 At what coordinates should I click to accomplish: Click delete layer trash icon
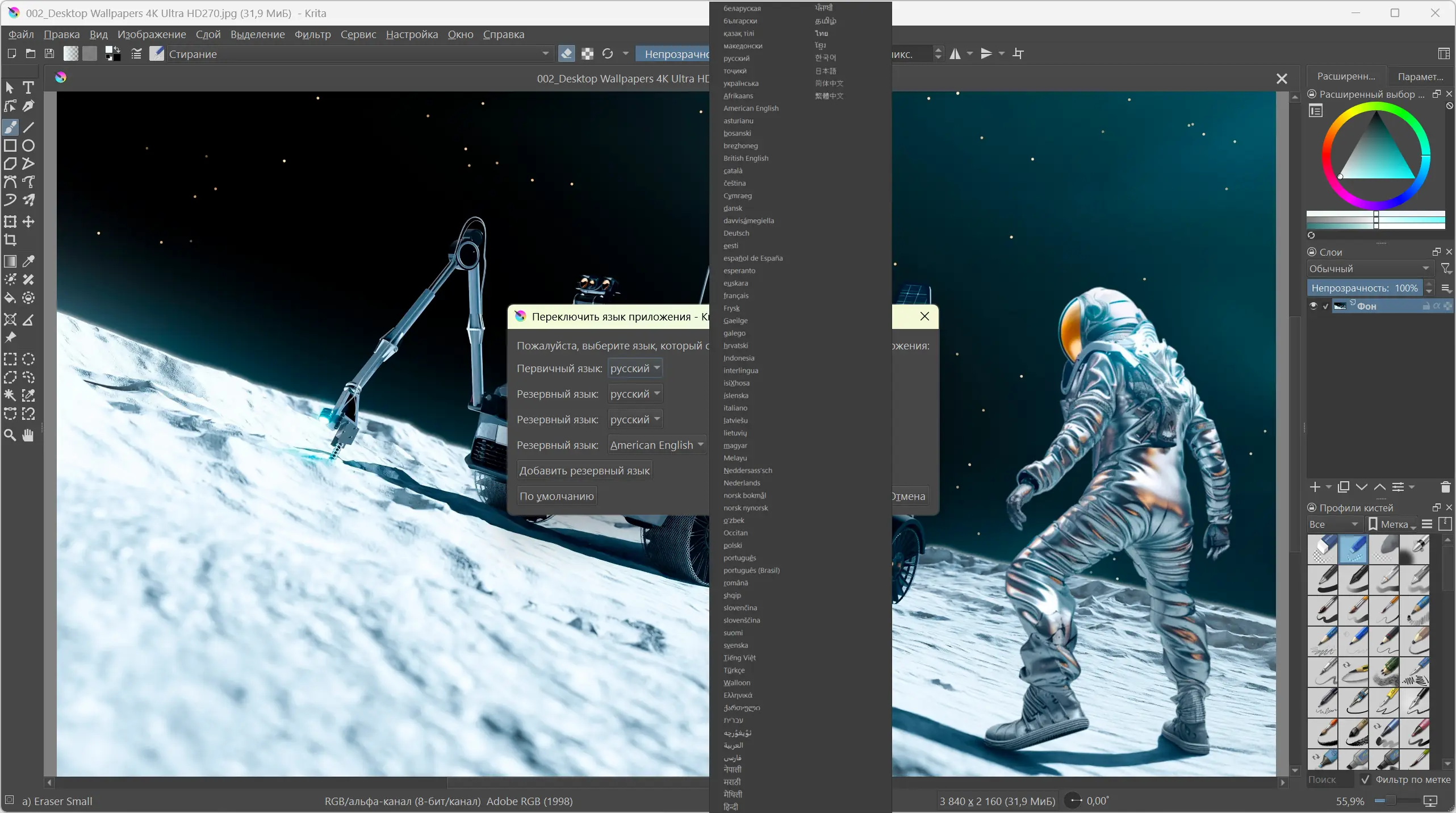coord(1445,487)
